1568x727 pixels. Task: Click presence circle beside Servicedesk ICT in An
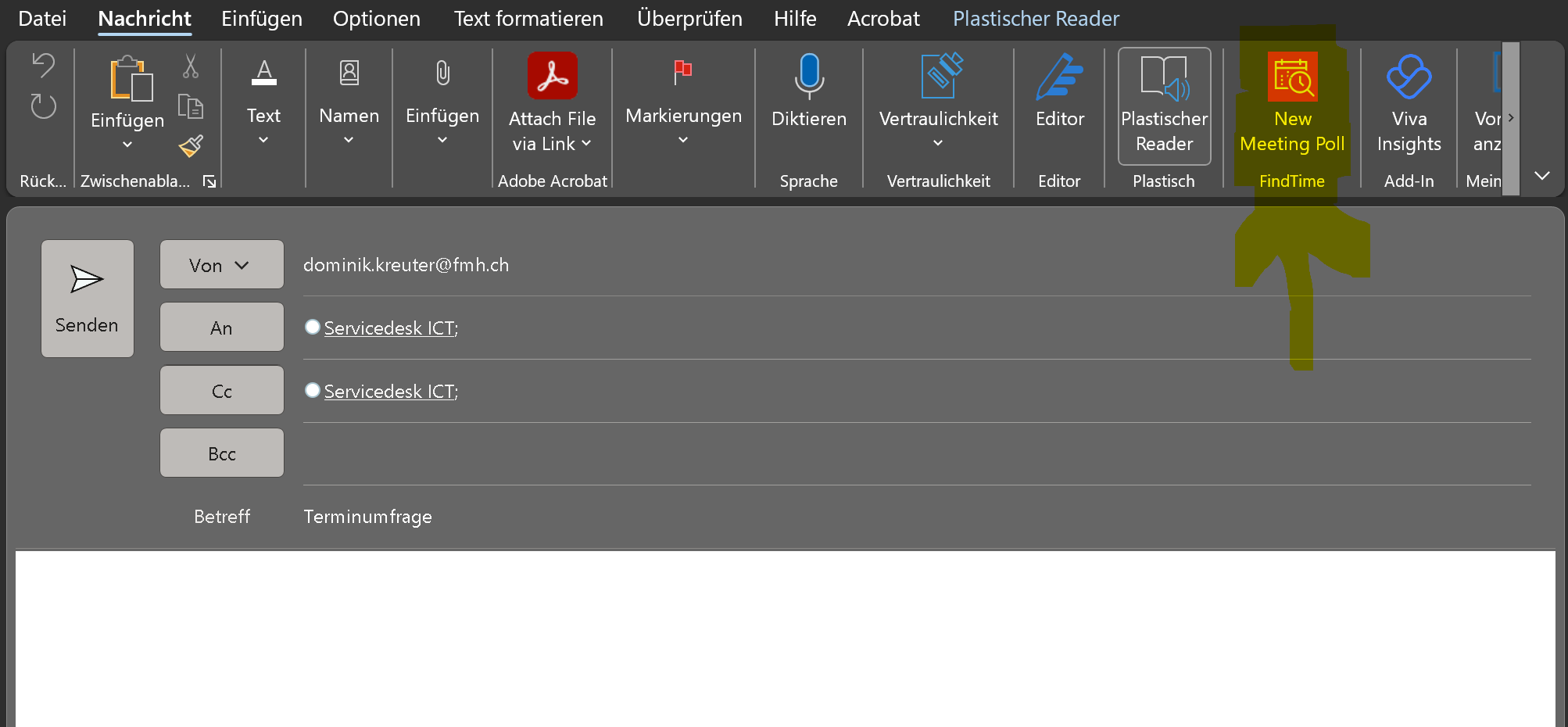pos(313,328)
